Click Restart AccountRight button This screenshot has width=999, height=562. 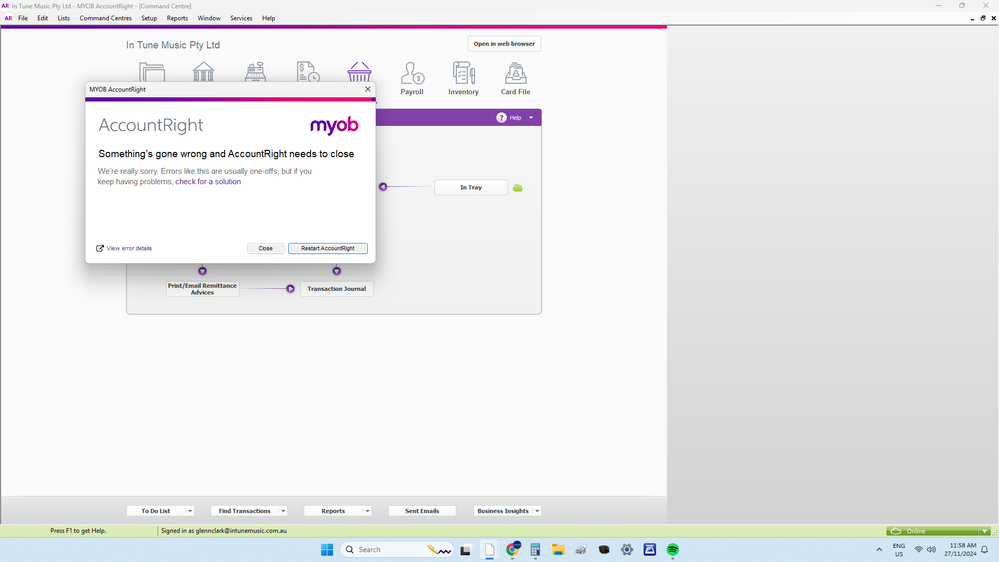[x=328, y=248]
